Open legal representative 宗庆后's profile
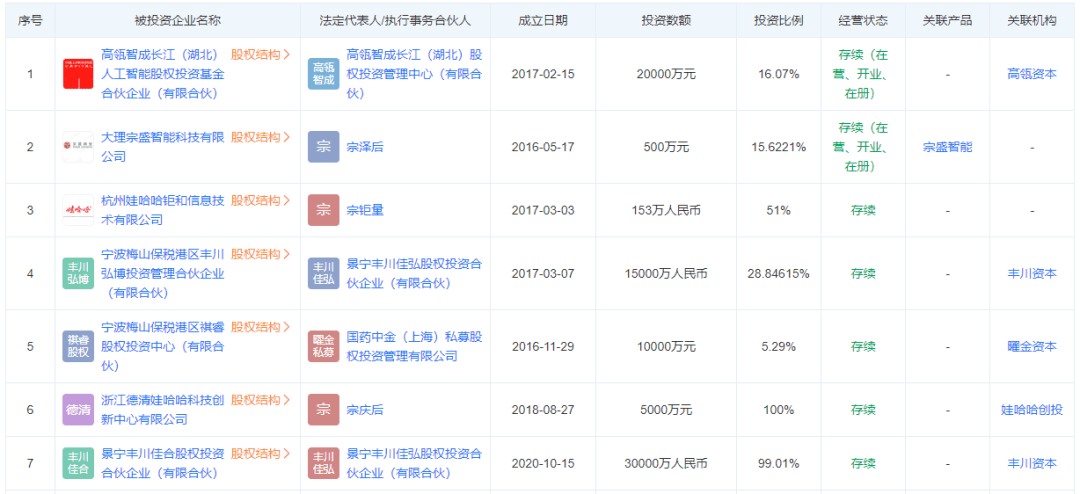Screen dimensions: 1080x494 (365, 410)
